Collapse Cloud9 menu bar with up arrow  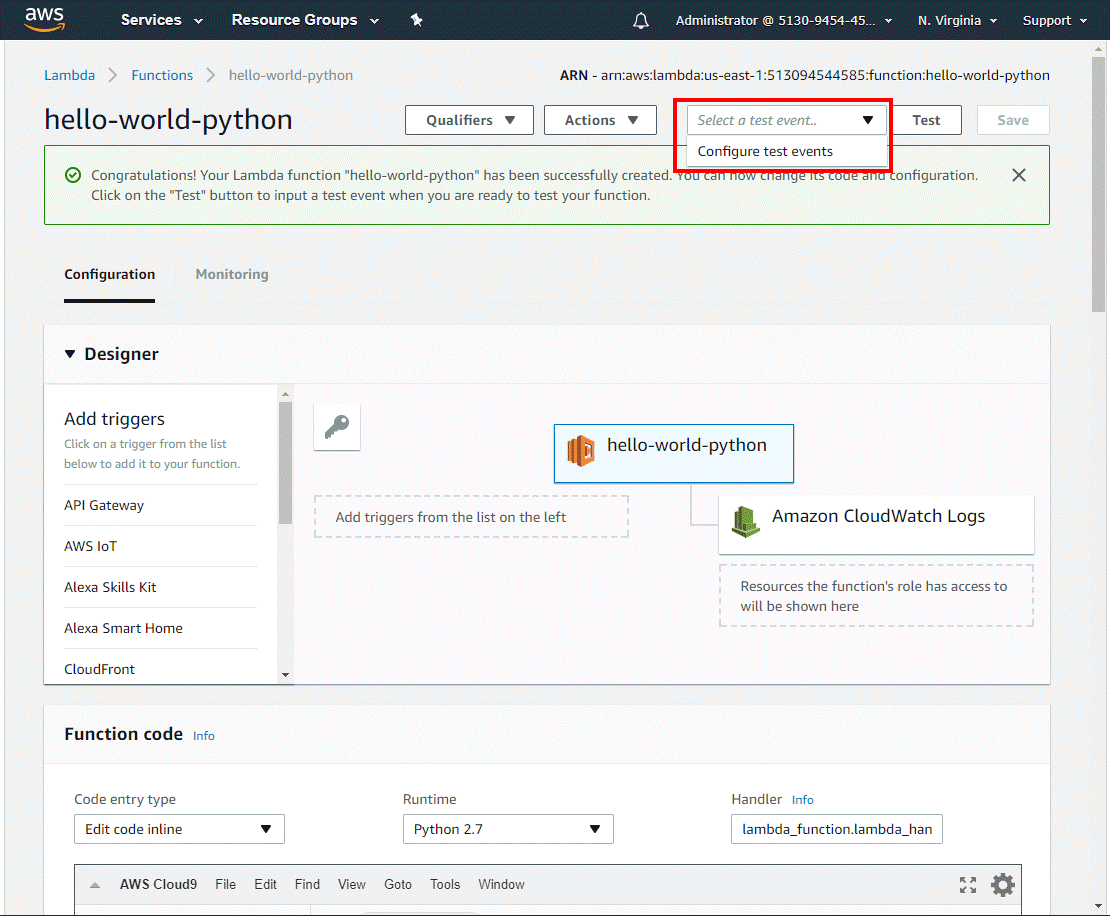pos(95,884)
